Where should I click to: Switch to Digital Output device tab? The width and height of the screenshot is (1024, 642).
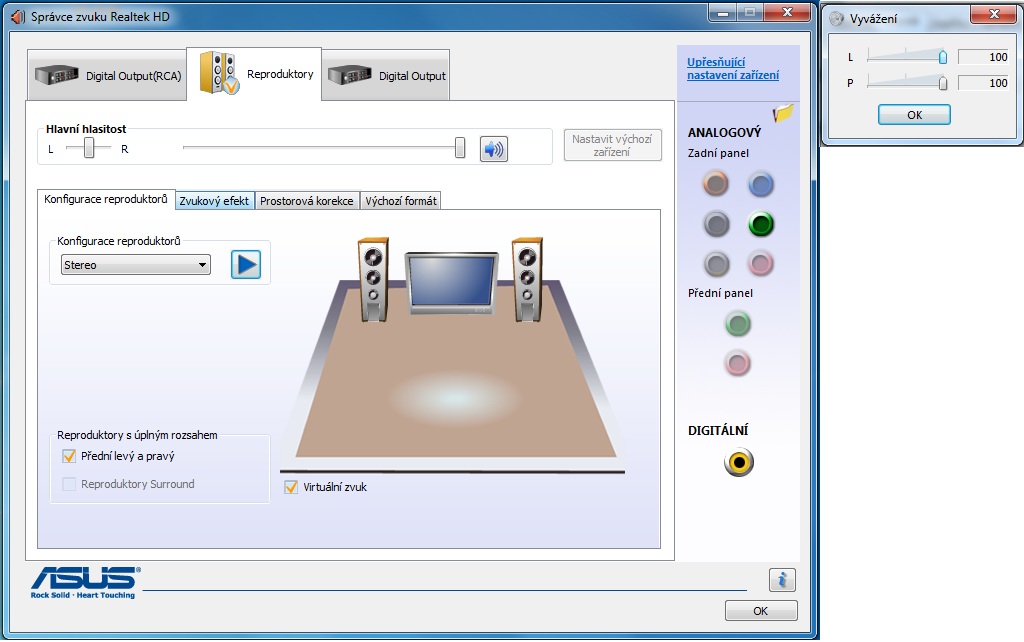point(385,76)
